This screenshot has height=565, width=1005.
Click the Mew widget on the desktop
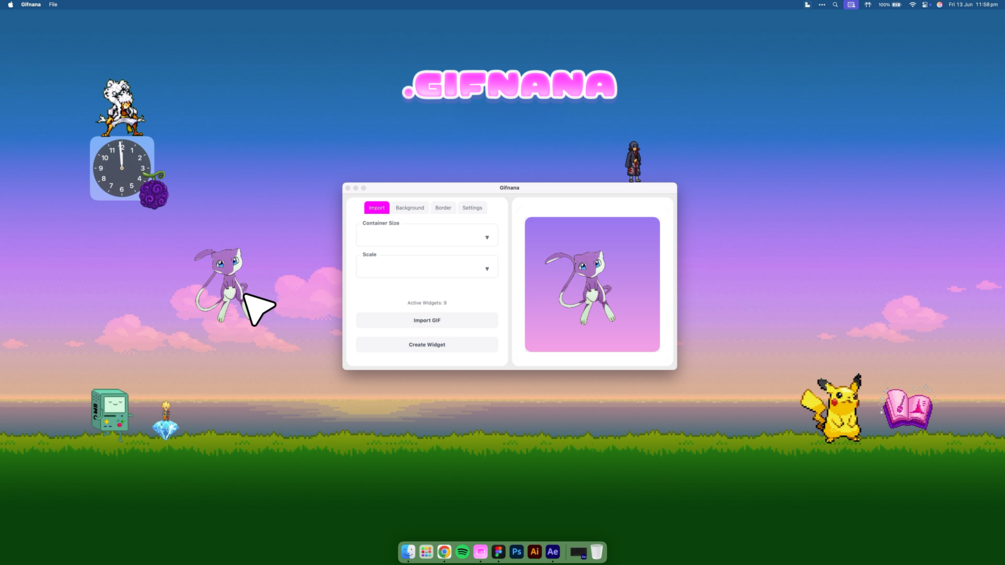tap(221, 284)
